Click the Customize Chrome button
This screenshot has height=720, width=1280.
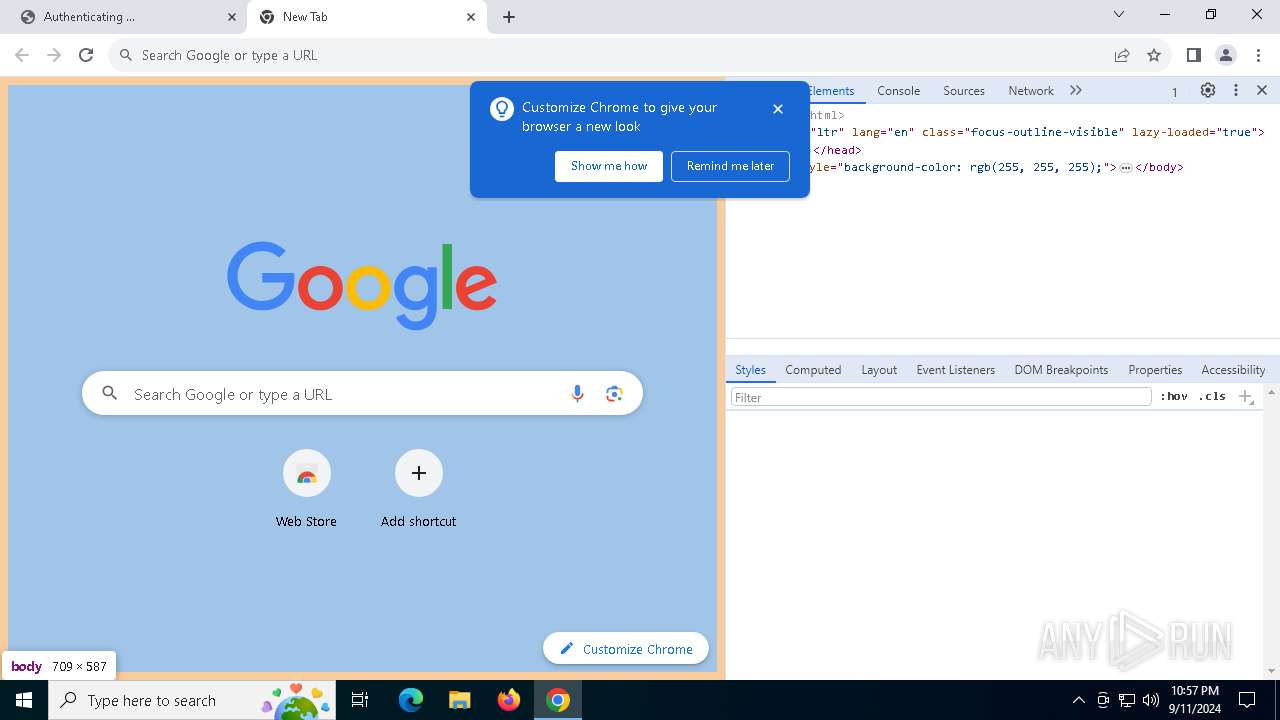(626, 649)
